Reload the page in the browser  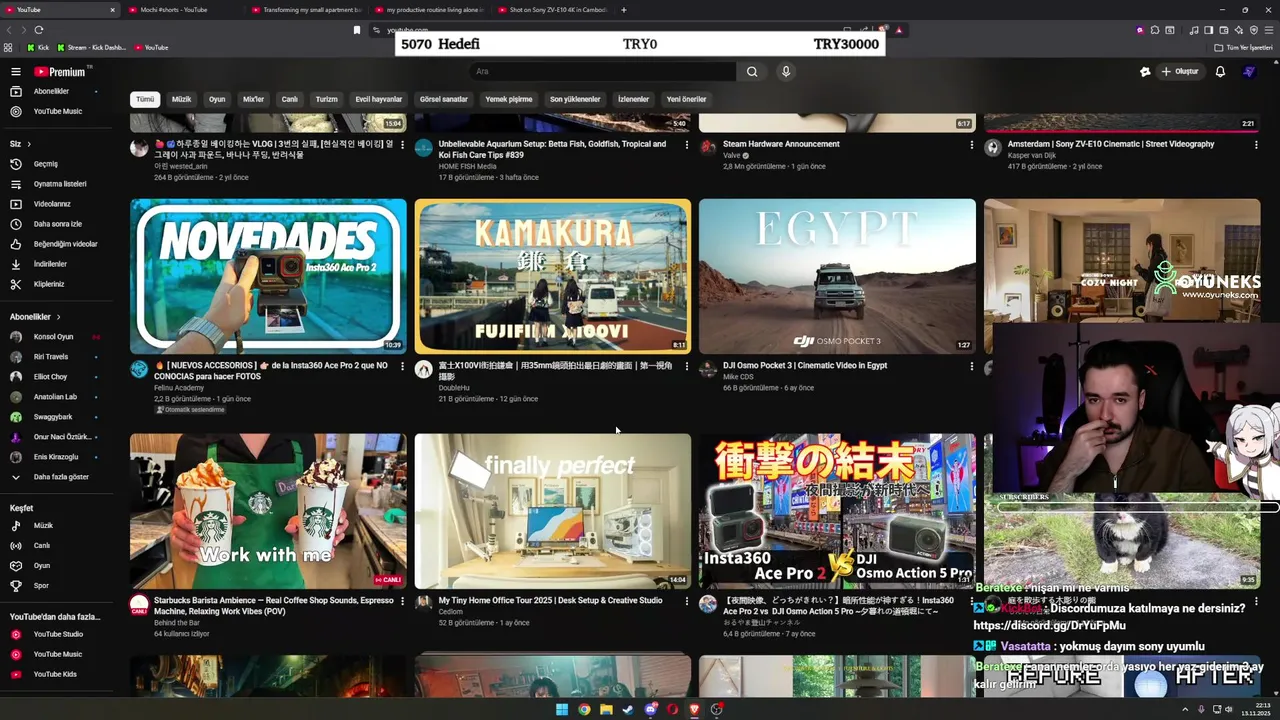tap(39, 30)
